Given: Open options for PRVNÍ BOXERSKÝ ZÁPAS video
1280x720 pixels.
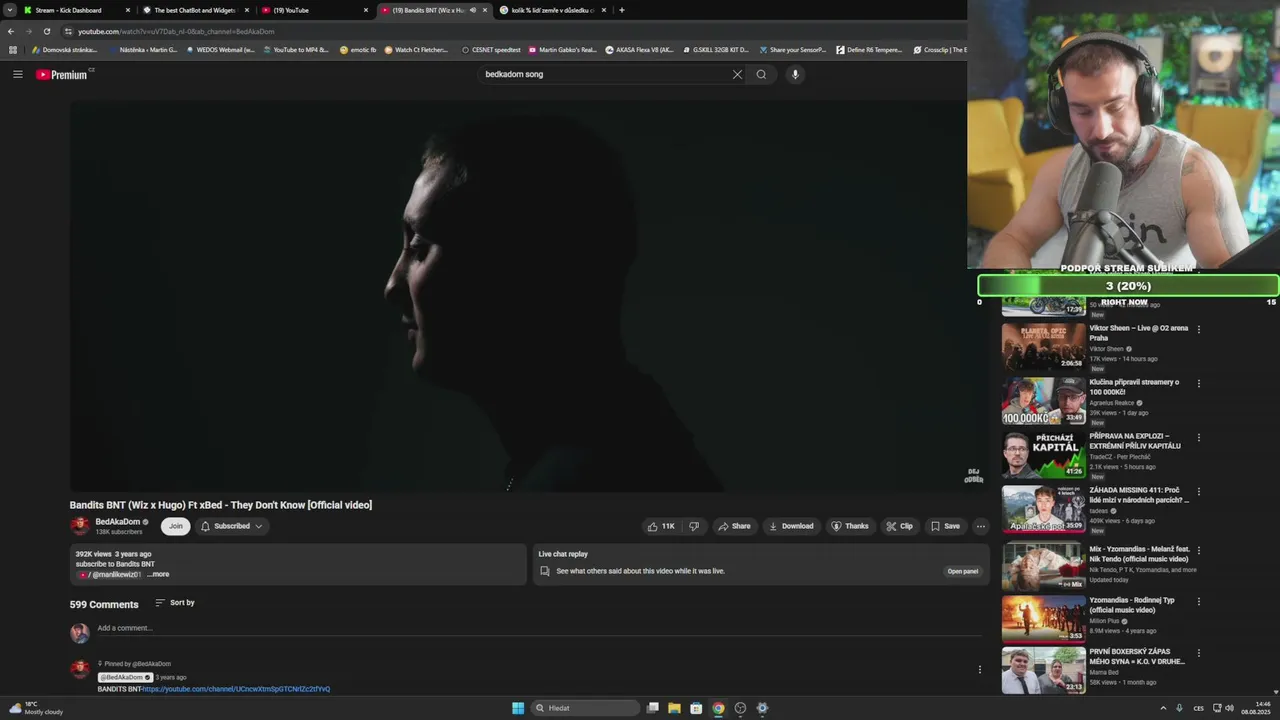Looking at the screenshot, I should [1199, 653].
